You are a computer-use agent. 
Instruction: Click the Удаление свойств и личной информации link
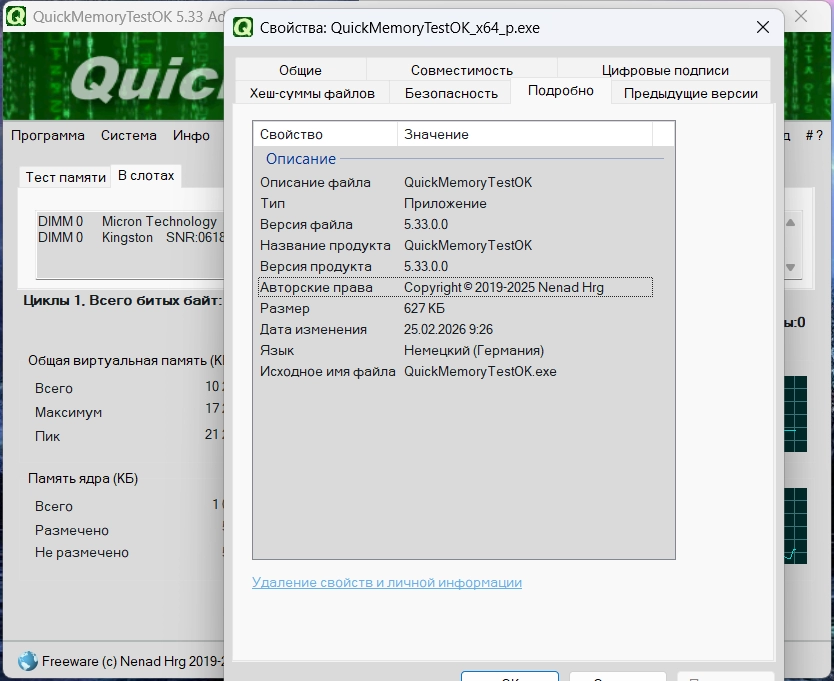[x=387, y=583]
